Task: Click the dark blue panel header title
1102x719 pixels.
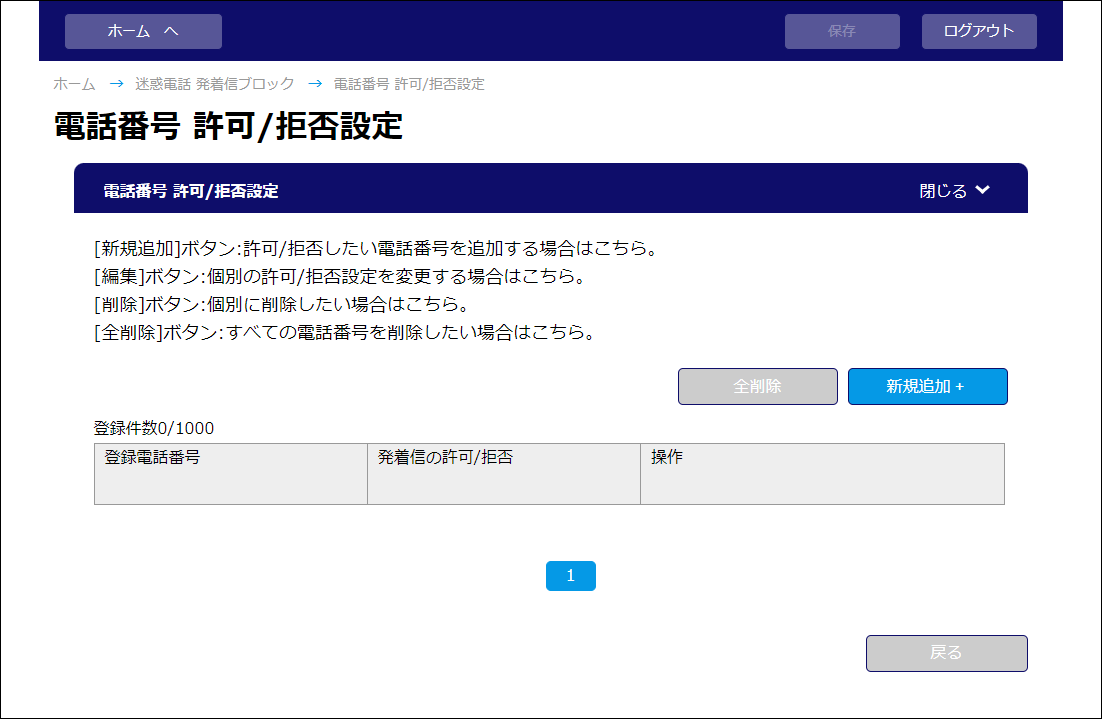Action: pos(191,191)
